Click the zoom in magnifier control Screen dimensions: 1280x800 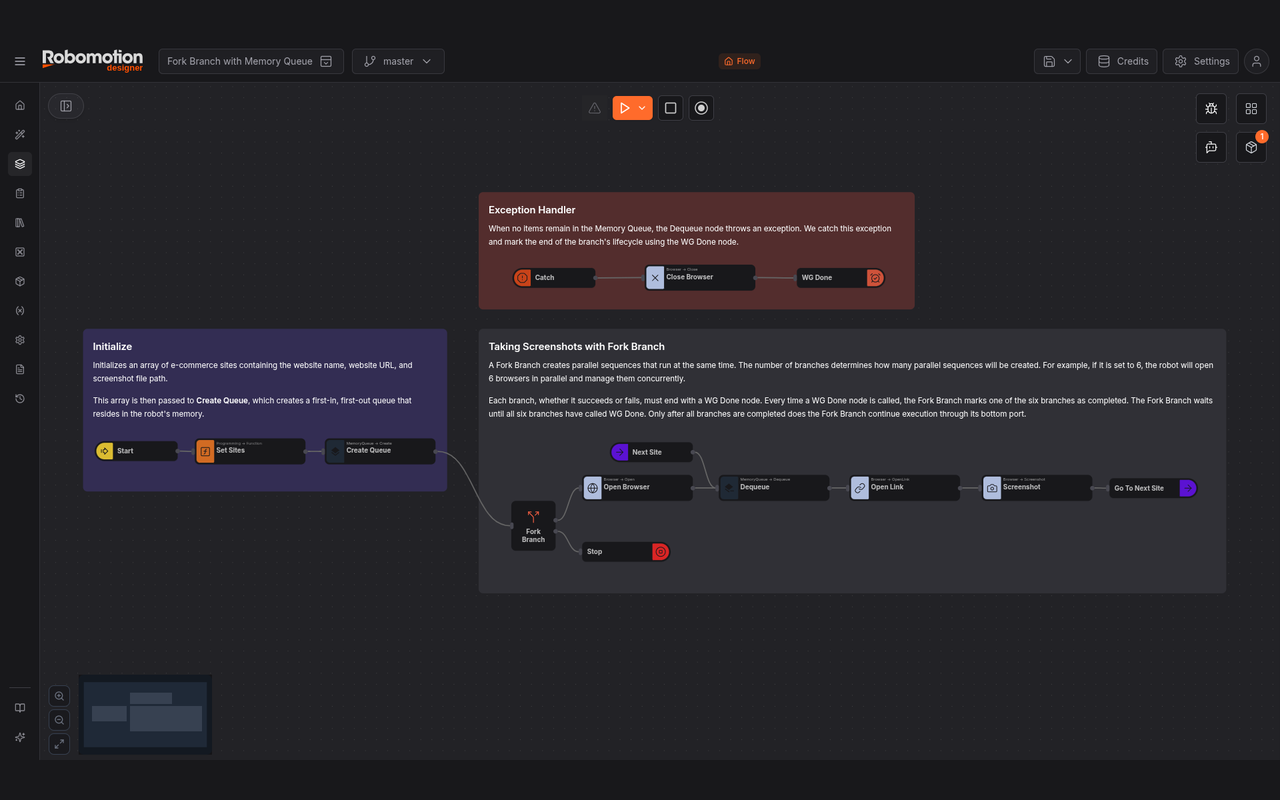click(59, 696)
